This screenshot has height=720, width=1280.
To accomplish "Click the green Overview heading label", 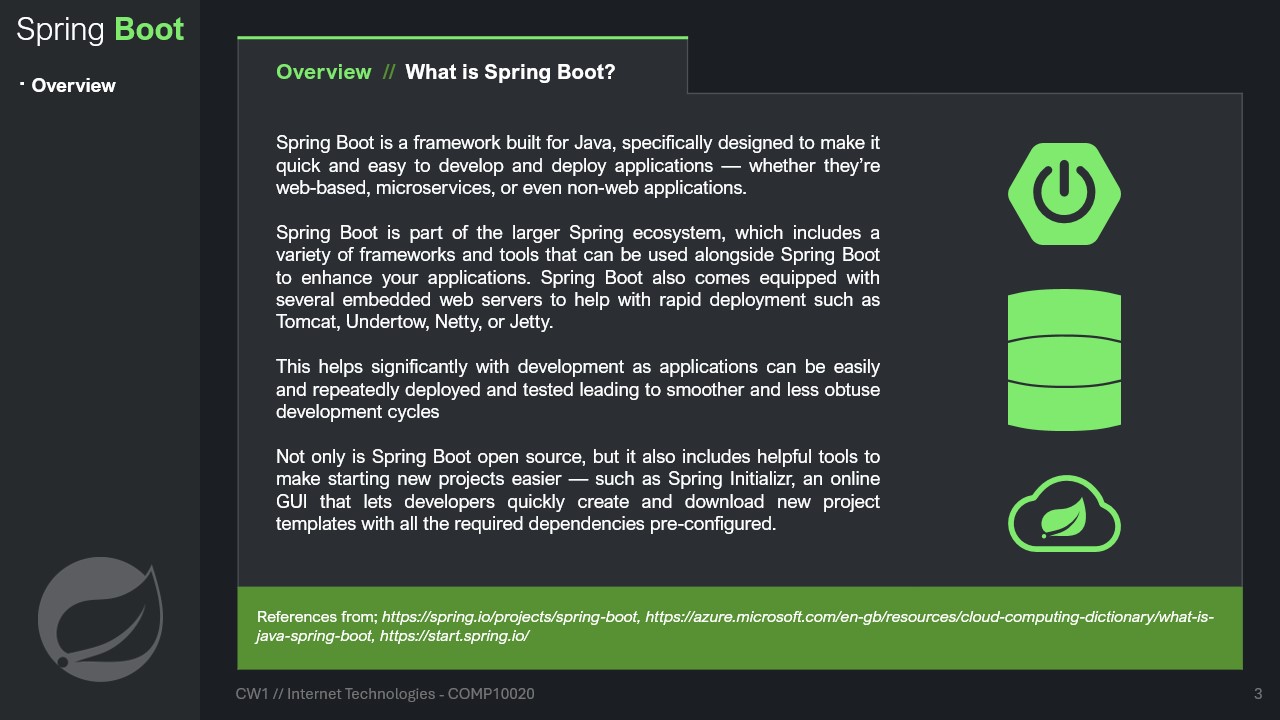I will tap(323, 72).
